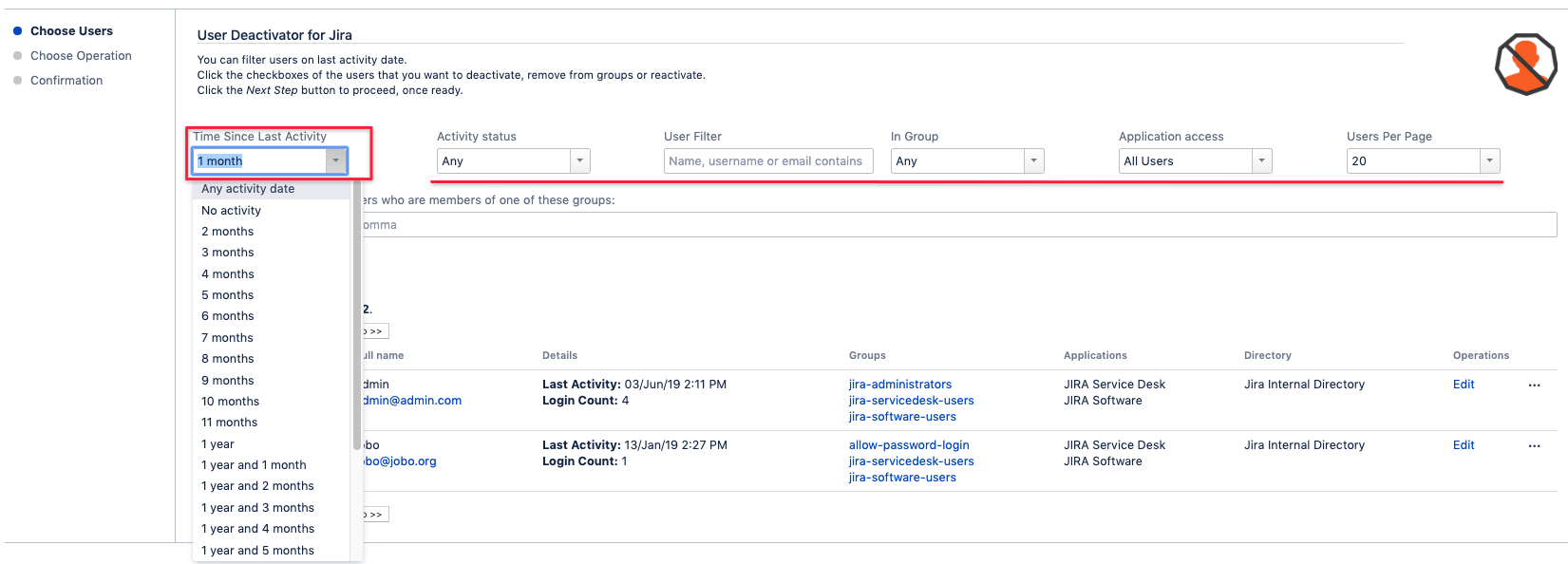Click the User Filter text field

click(768, 161)
